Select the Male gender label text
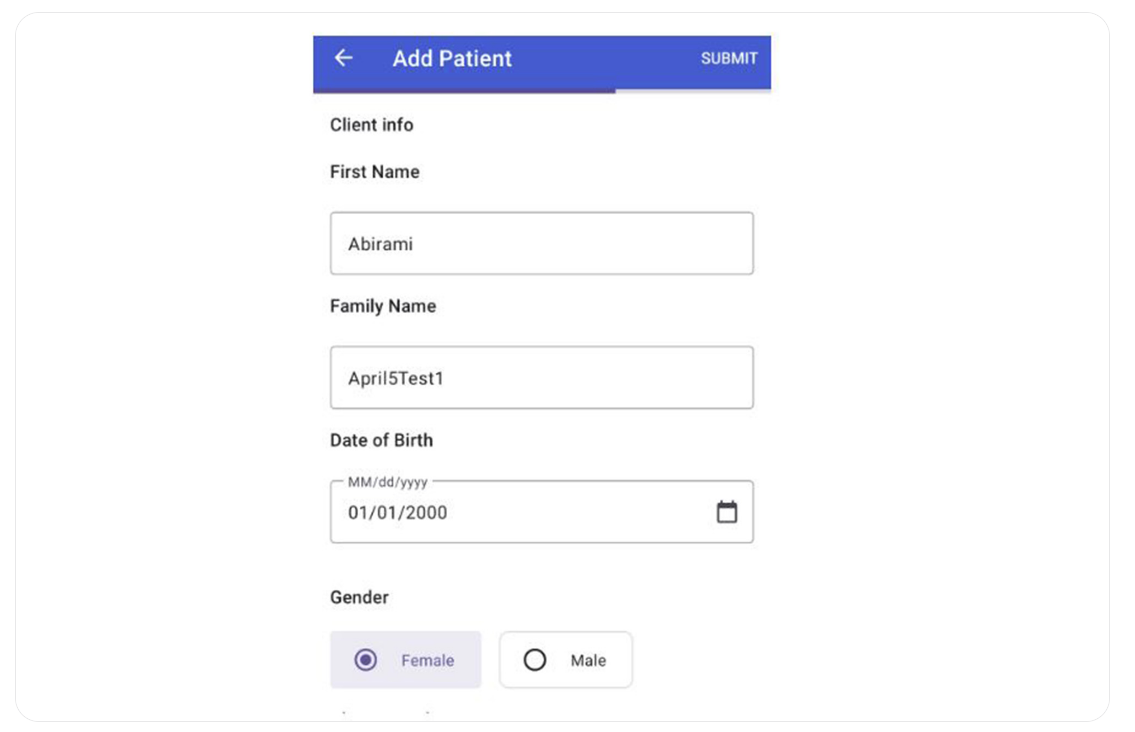This screenshot has width=1135, height=732. 588,660
